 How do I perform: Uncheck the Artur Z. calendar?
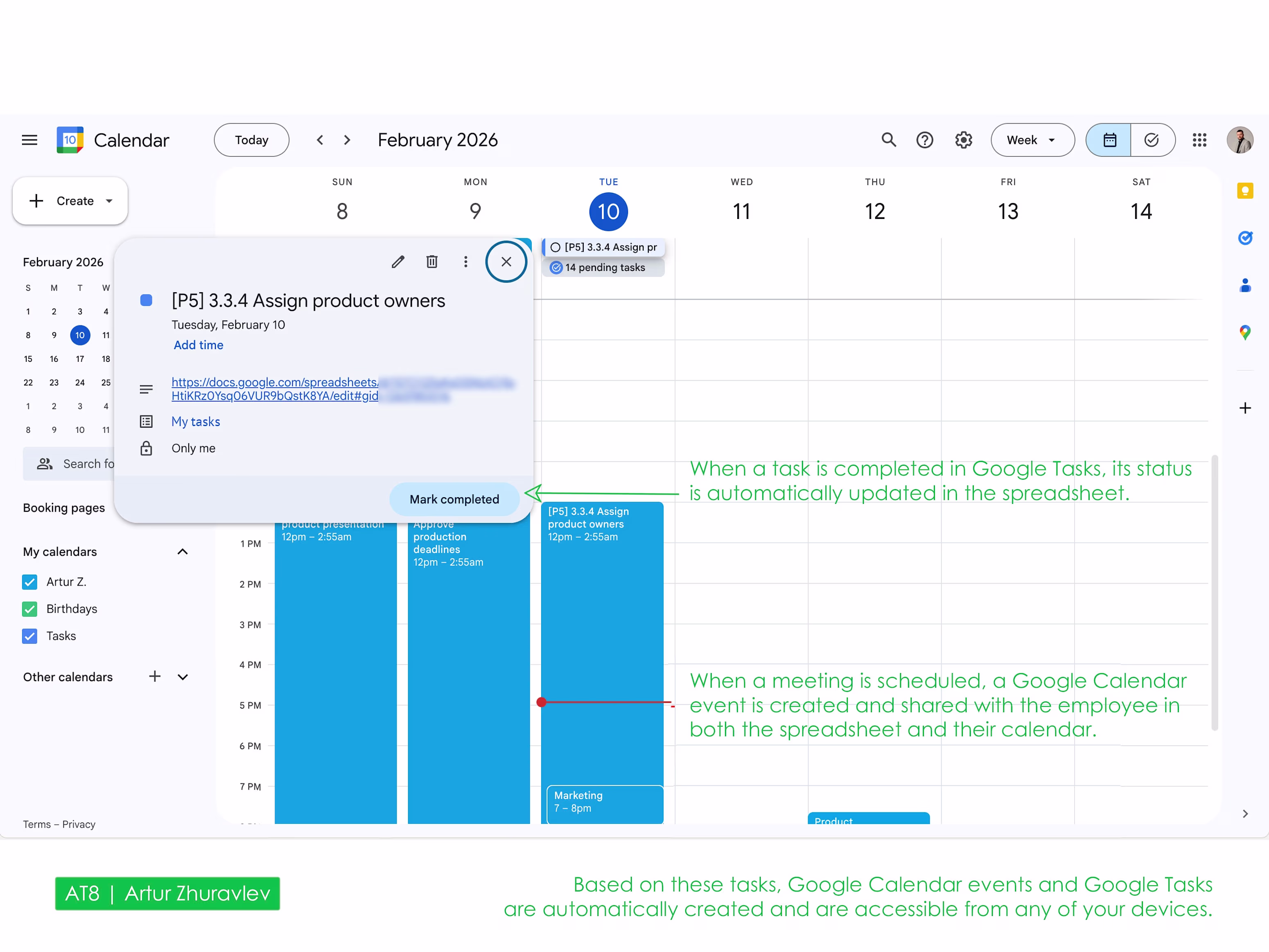(x=30, y=582)
